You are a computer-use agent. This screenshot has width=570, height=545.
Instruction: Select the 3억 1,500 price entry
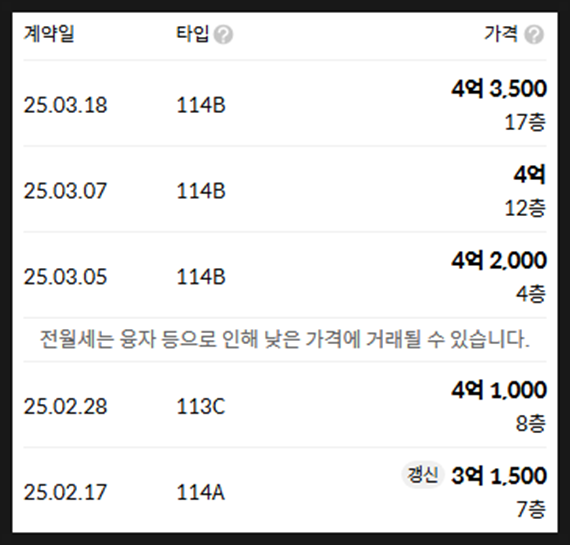(x=499, y=476)
